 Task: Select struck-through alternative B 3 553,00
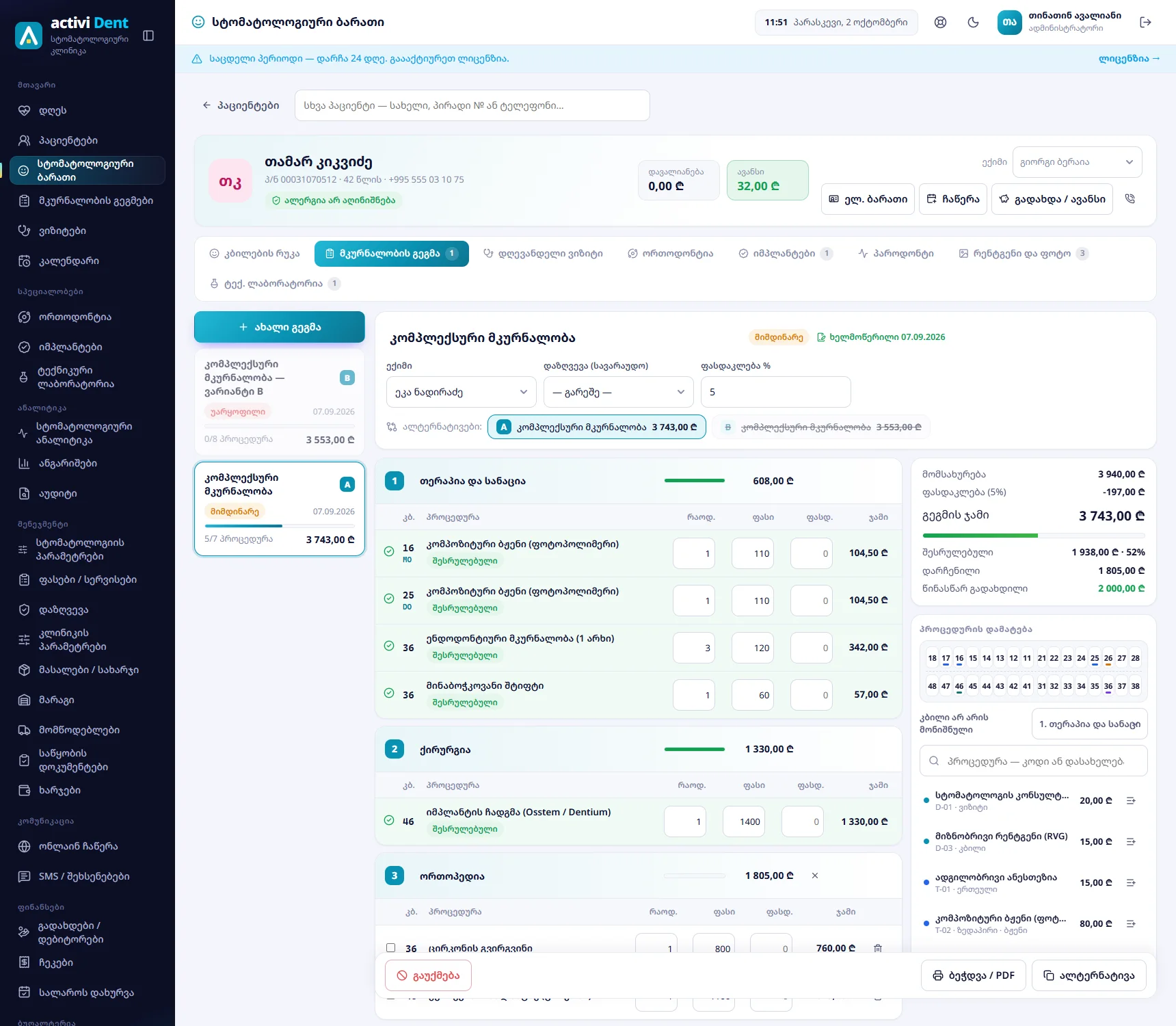822,427
